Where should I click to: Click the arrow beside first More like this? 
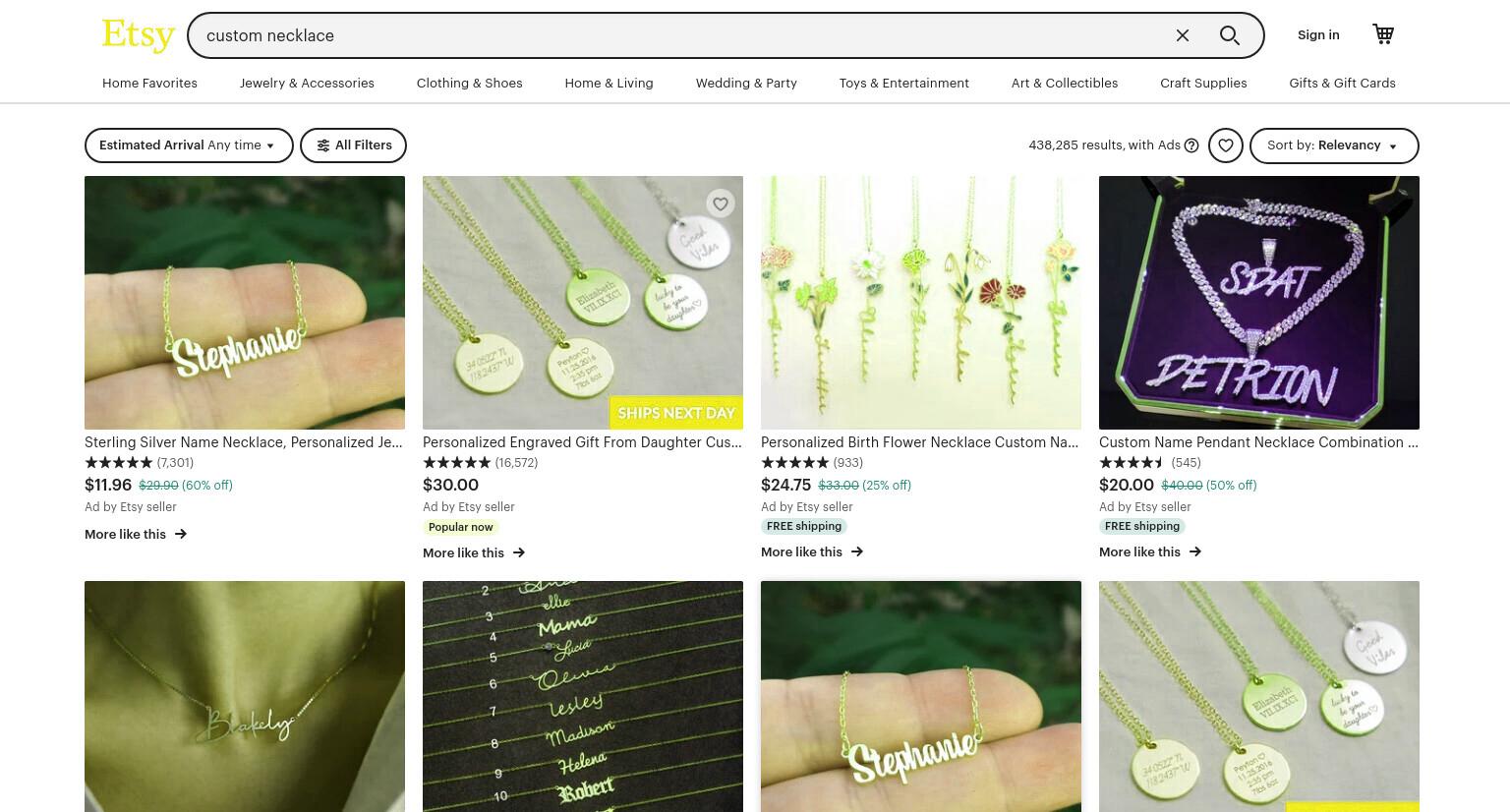click(x=180, y=534)
